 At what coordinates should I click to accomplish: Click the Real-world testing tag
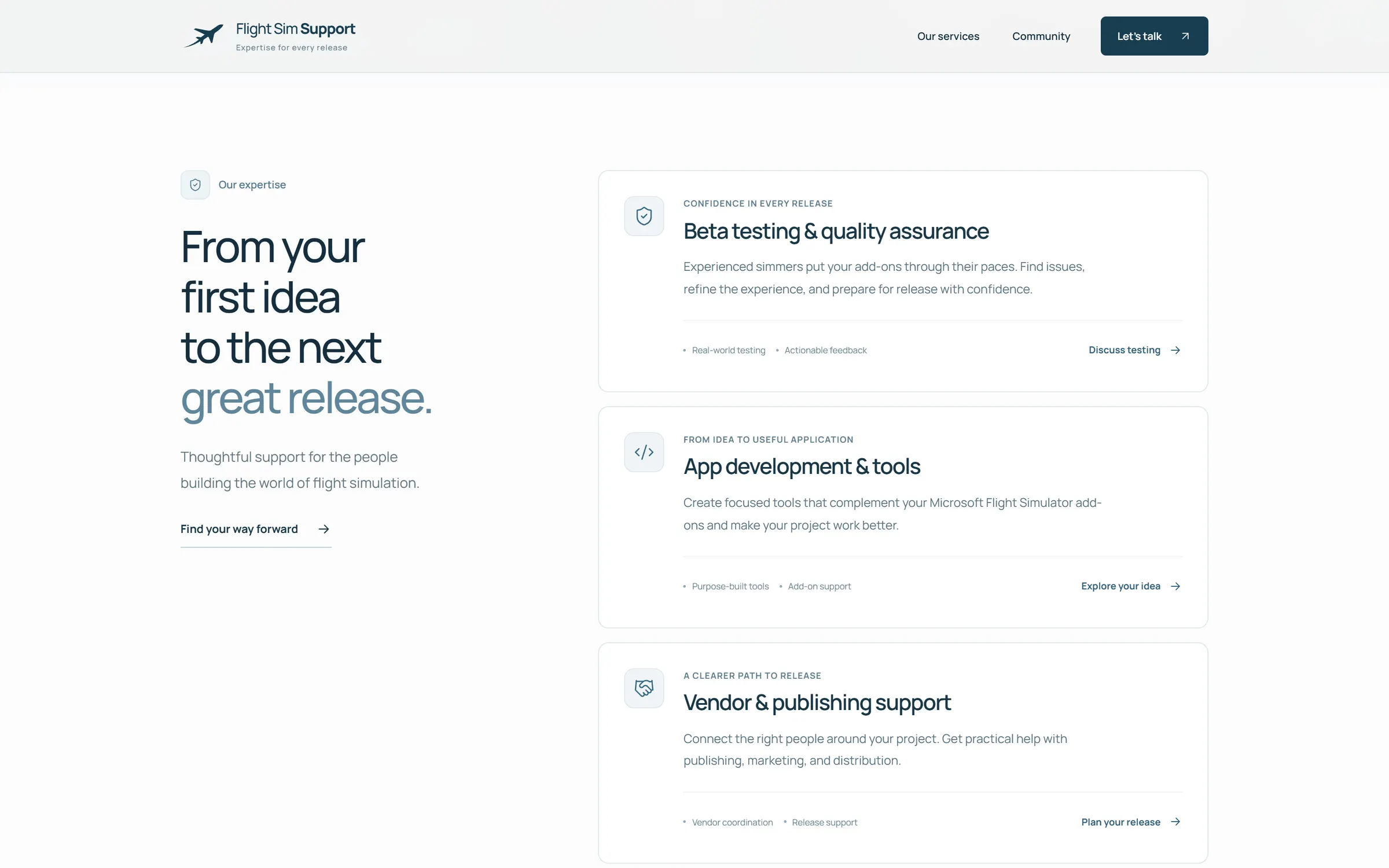[x=728, y=350]
